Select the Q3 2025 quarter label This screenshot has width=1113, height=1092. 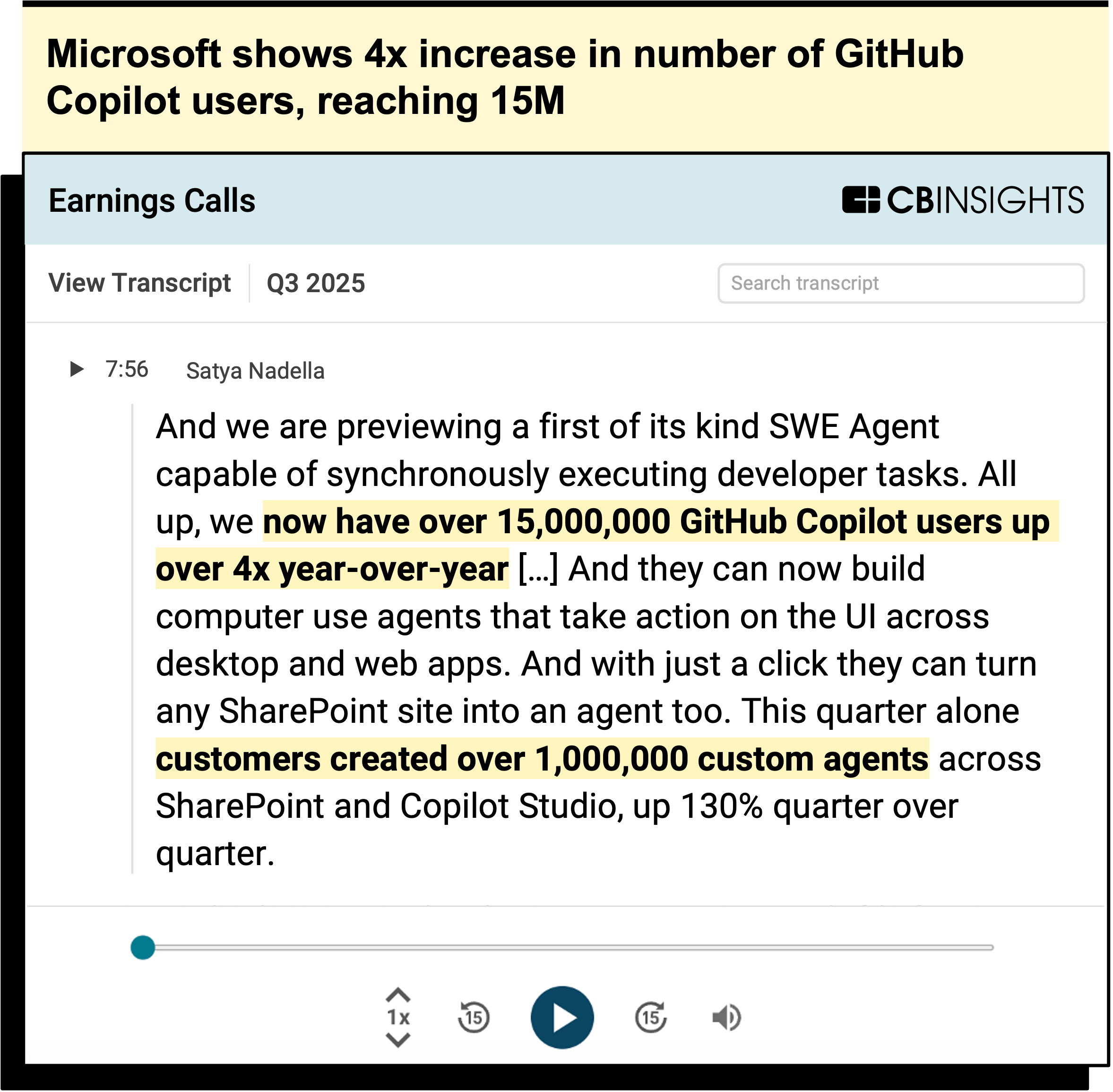(316, 283)
